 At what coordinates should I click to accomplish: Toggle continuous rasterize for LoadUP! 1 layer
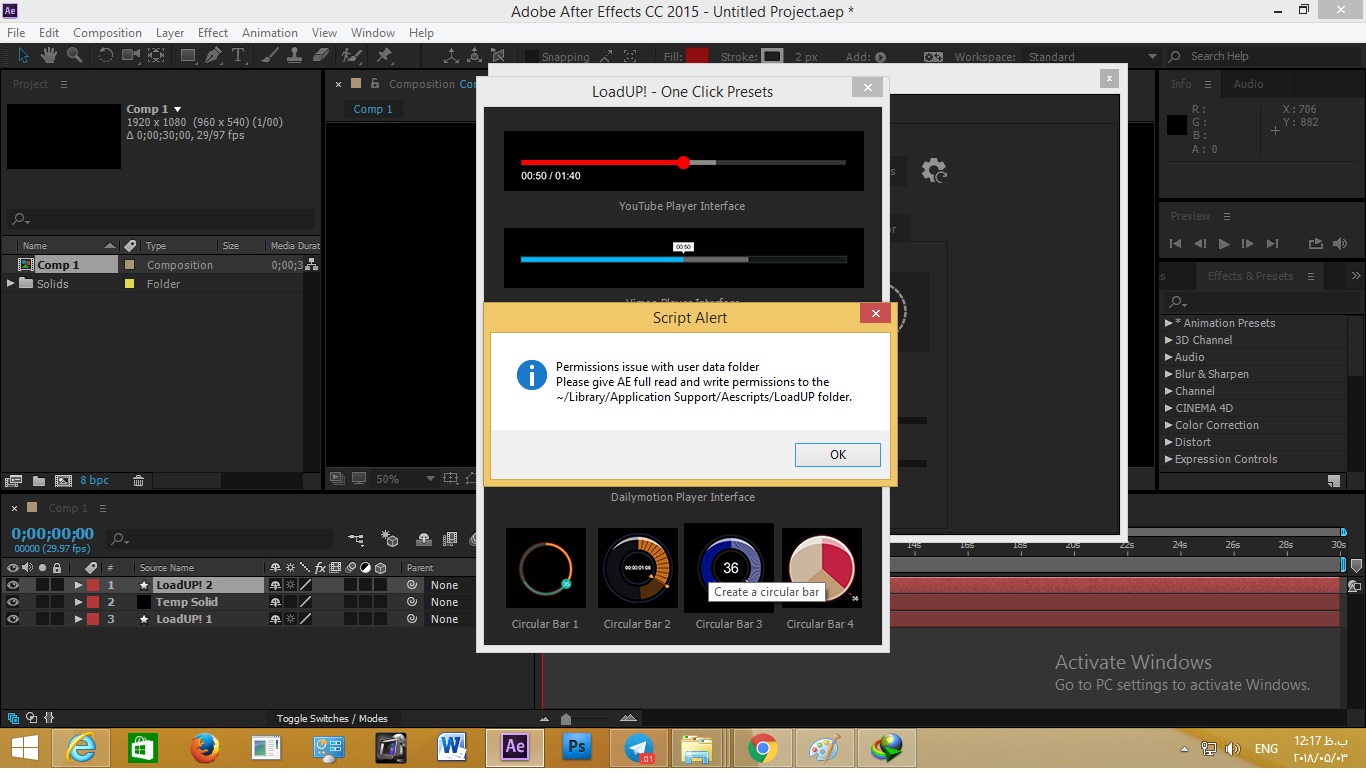[x=290, y=619]
